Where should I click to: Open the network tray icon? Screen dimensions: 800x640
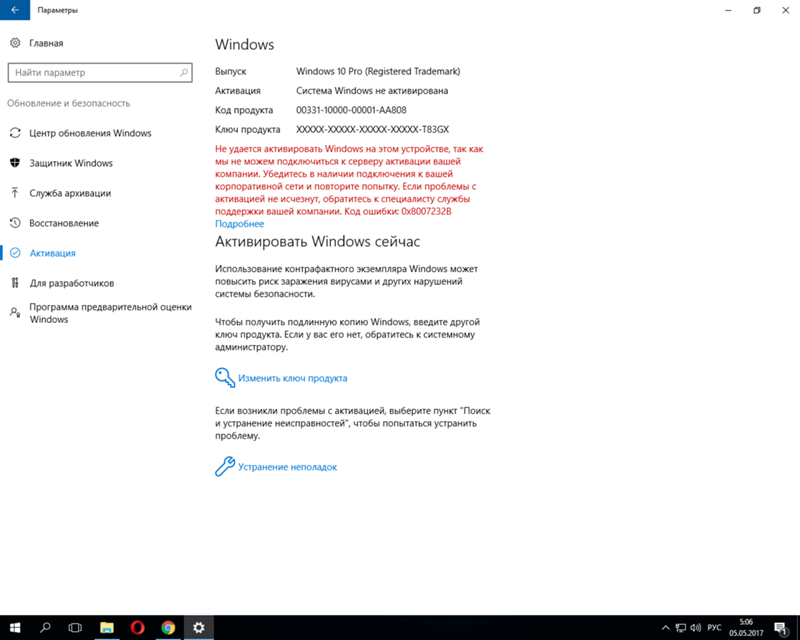681,628
